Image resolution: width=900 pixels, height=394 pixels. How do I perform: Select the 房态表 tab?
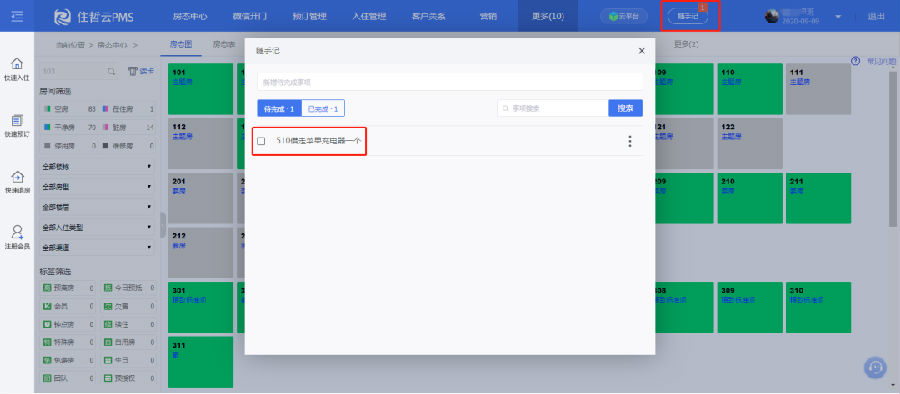pos(224,44)
